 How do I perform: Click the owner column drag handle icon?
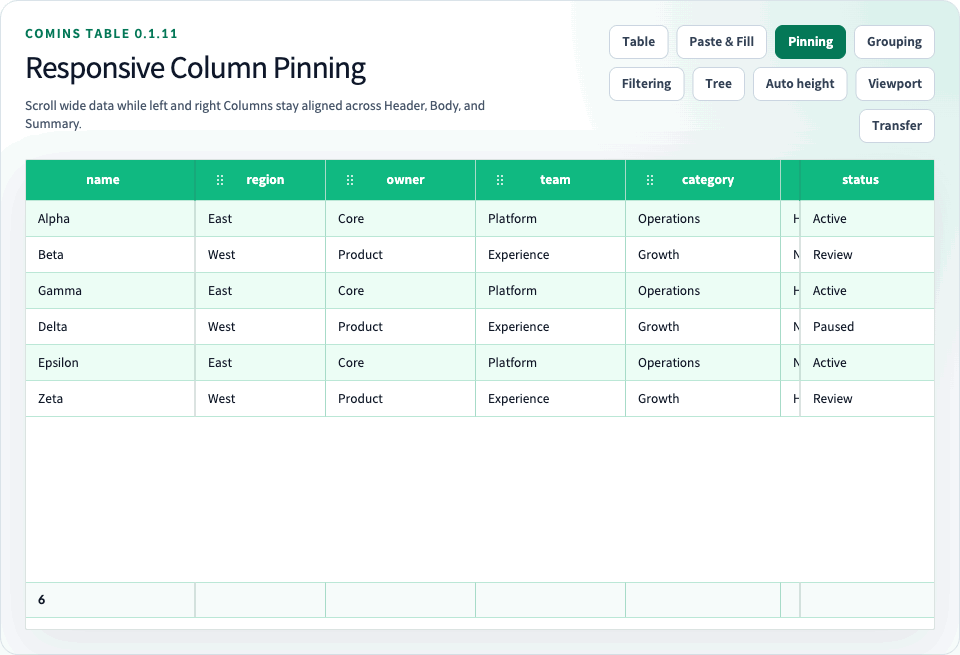tap(350, 180)
